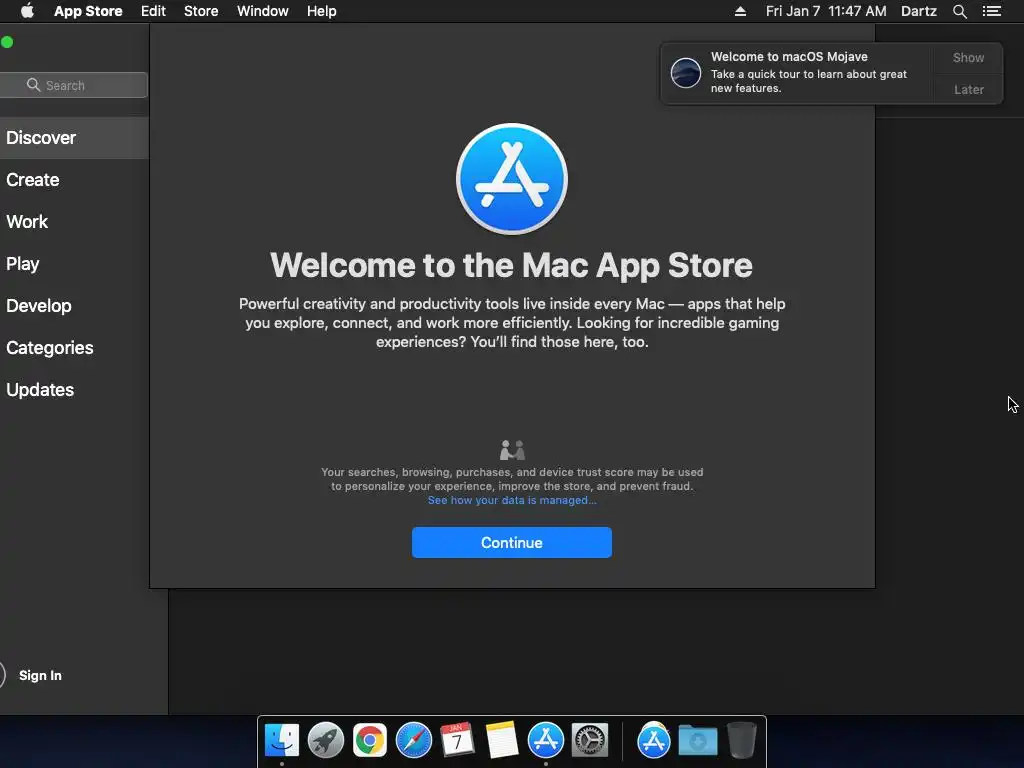The width and height of the screenshot is (1024, 768).
Task: Open Notification Center list icon
Action: 991,11
